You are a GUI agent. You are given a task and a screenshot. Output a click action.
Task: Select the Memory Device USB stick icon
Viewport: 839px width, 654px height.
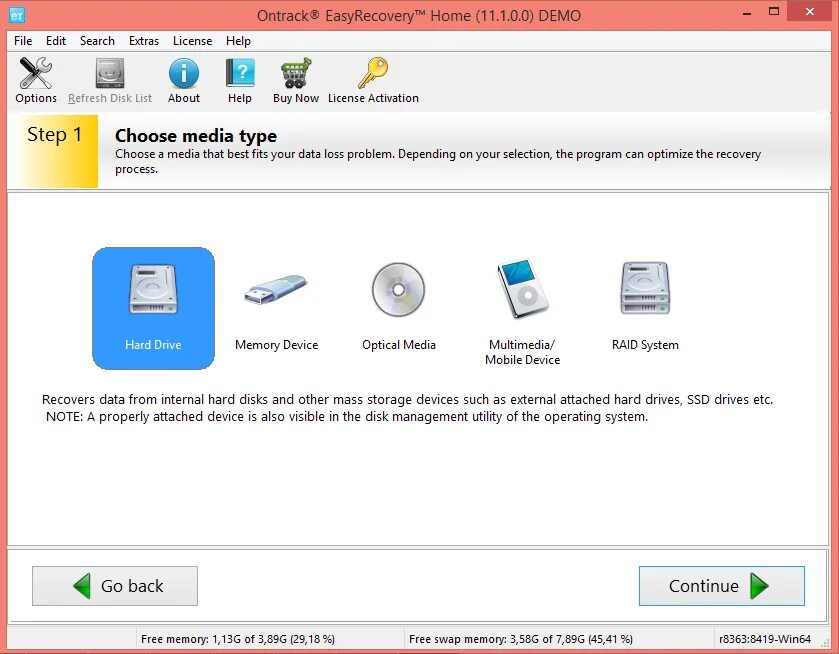pos(276,289)
